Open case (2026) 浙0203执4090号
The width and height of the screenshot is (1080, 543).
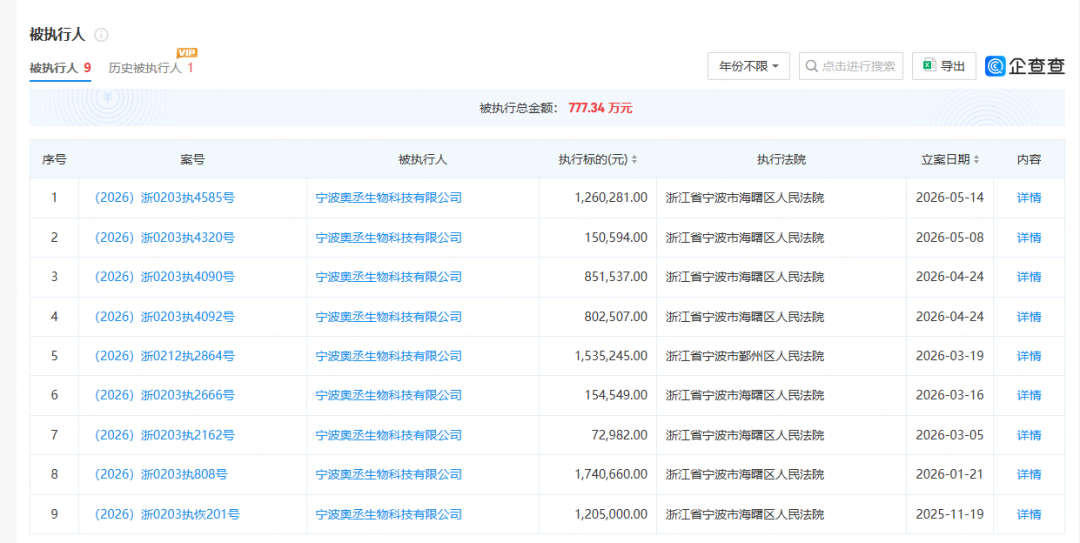tap(165, 277)
